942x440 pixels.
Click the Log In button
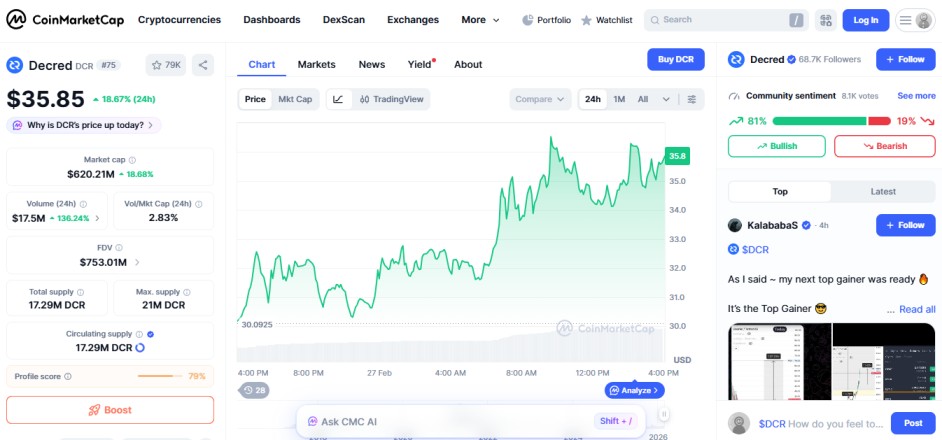(866, 20)
